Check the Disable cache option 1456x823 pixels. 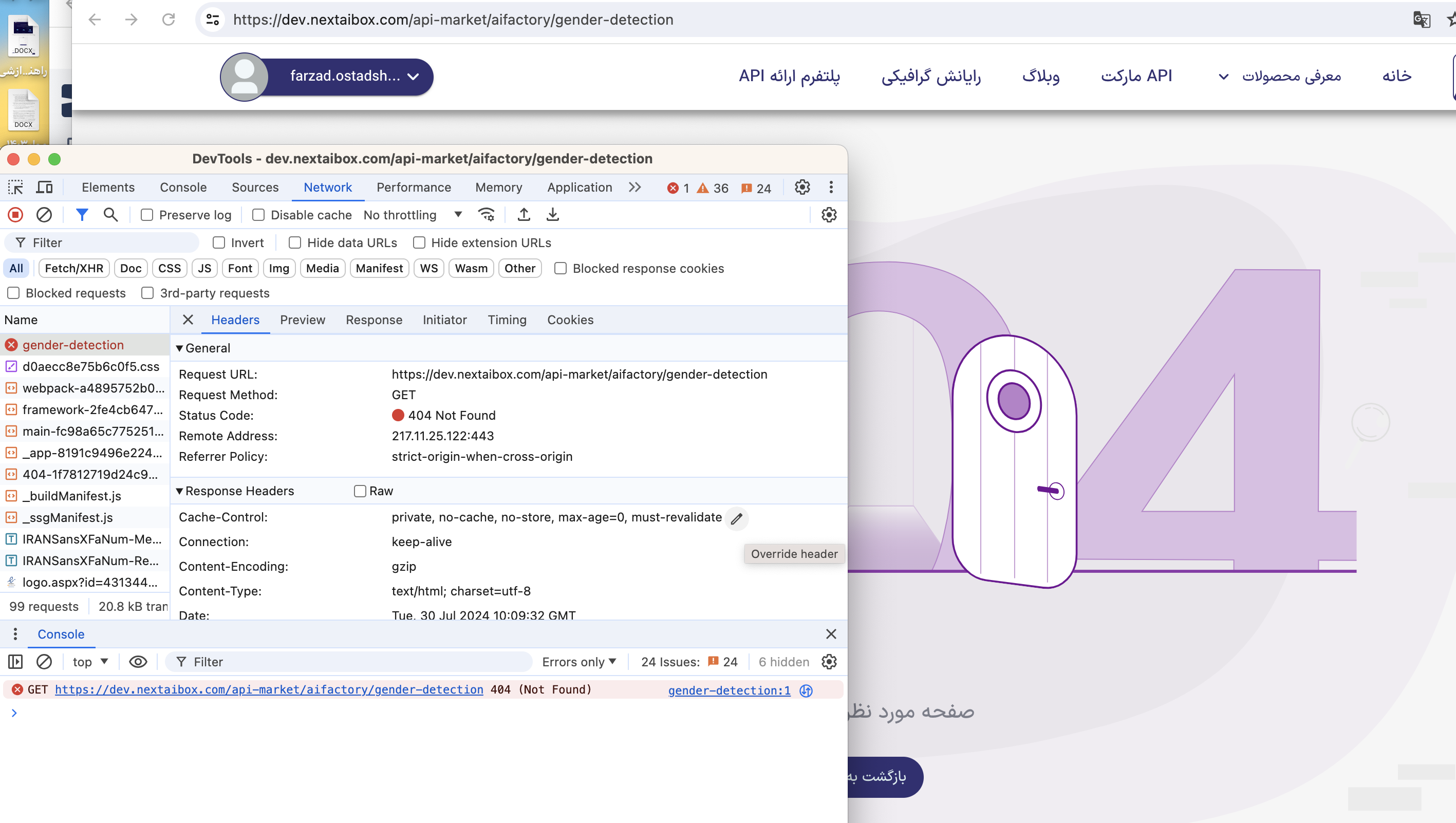258,215
